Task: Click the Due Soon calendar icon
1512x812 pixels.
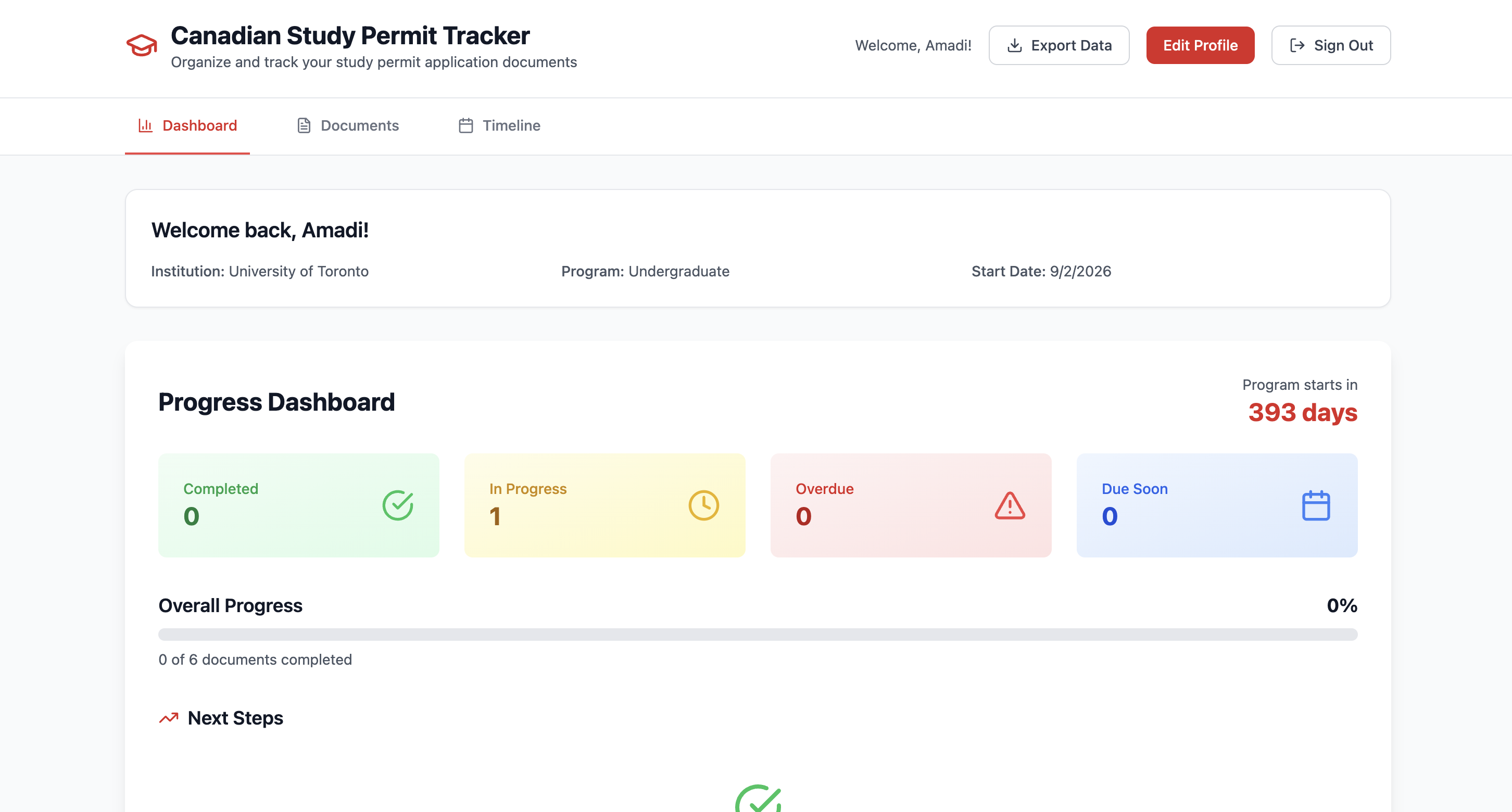Action: click(x=1316, y=505)
